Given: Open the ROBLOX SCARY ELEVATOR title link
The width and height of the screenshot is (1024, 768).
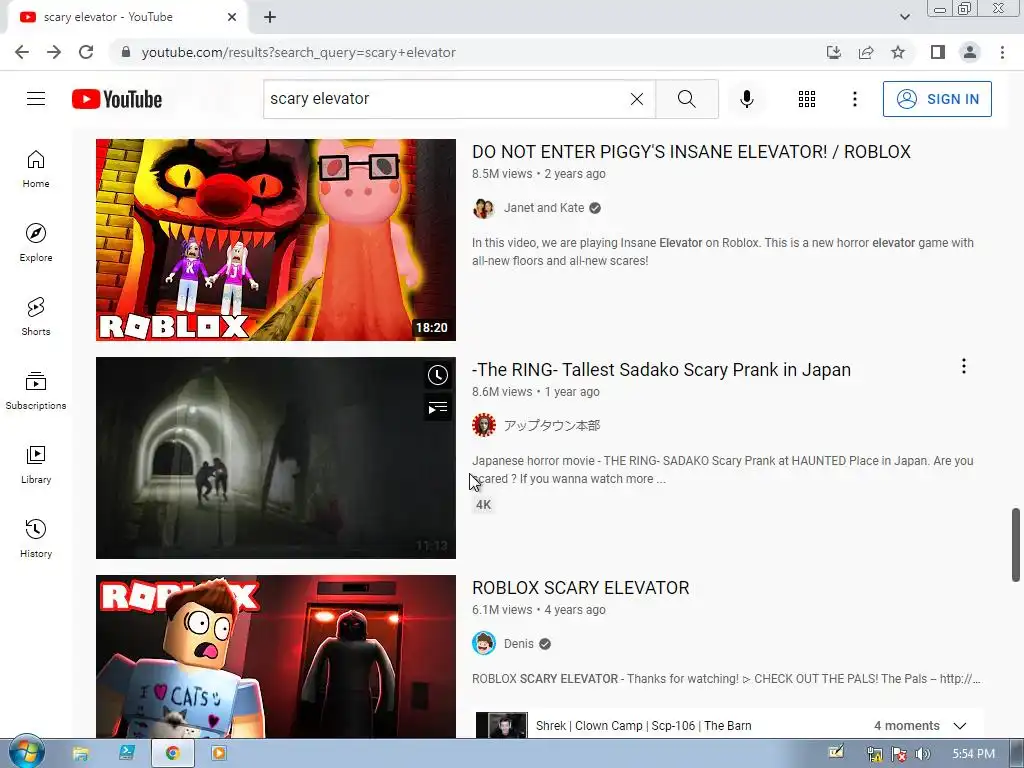Looking at the screenshot, I should pyautogui.click(x=581, y=588).
